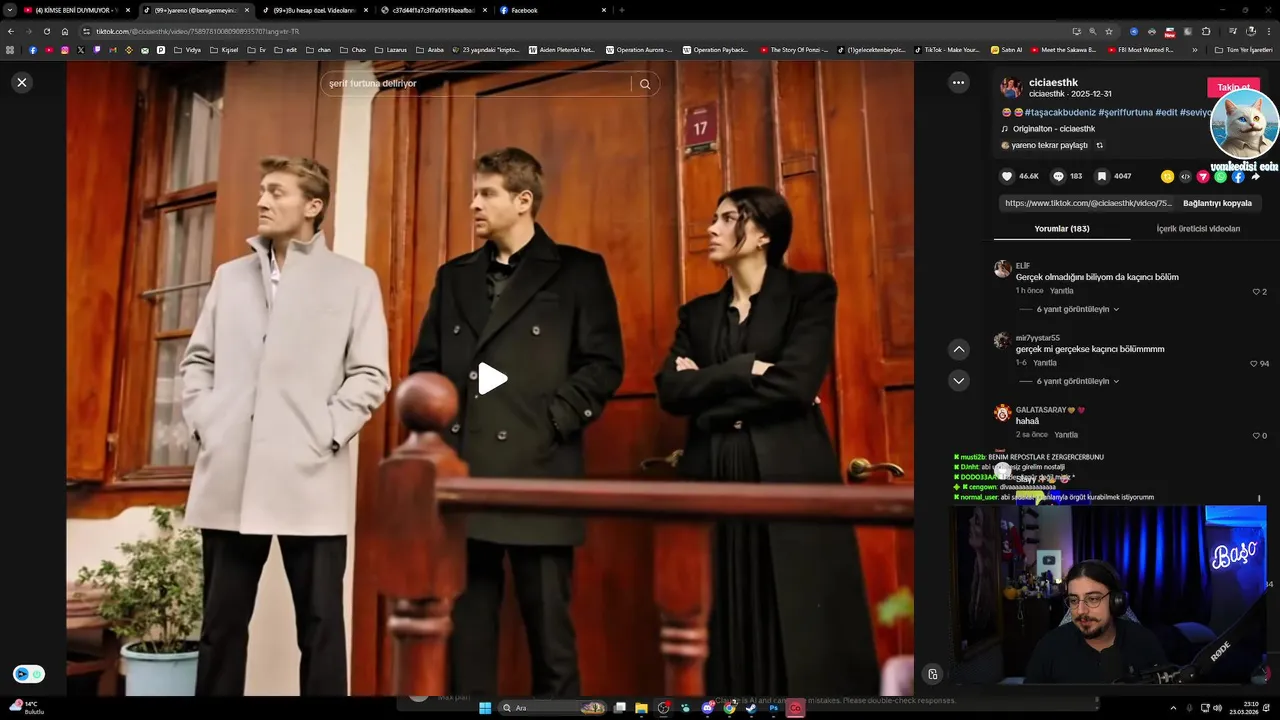Switch to Yorumlar (183) tab
Screen dimensions: 1280x720
tap(1062, 229)
